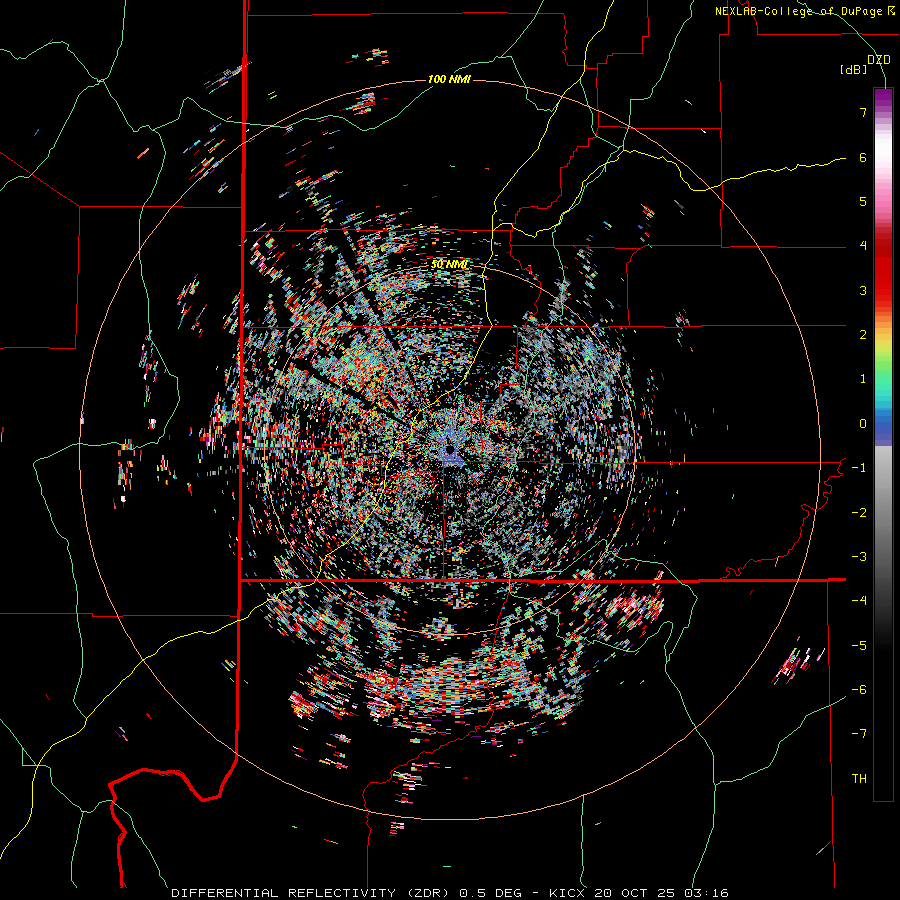Click the TH label on the color scale
The height and width of the screenshot is (900, 900).
[x=859, y=779]
